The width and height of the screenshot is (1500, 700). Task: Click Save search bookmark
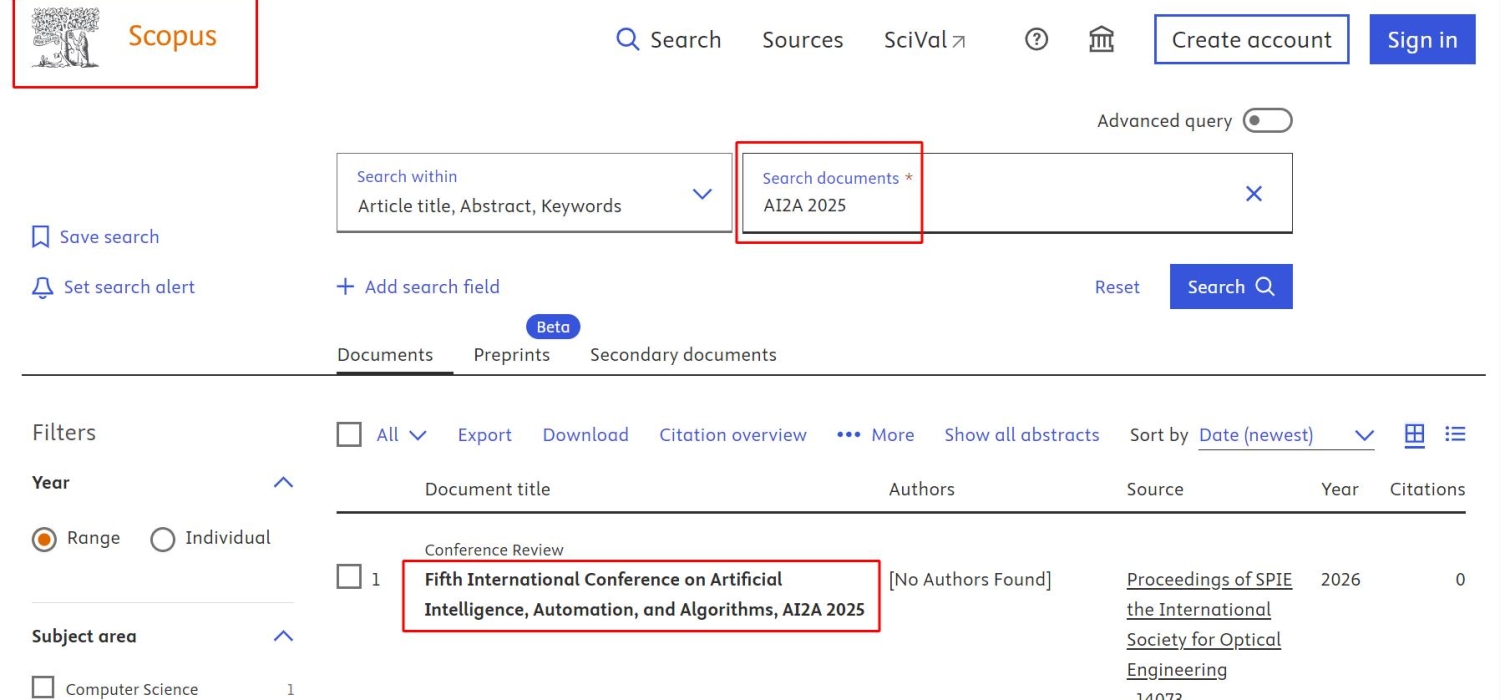[96, 237]
